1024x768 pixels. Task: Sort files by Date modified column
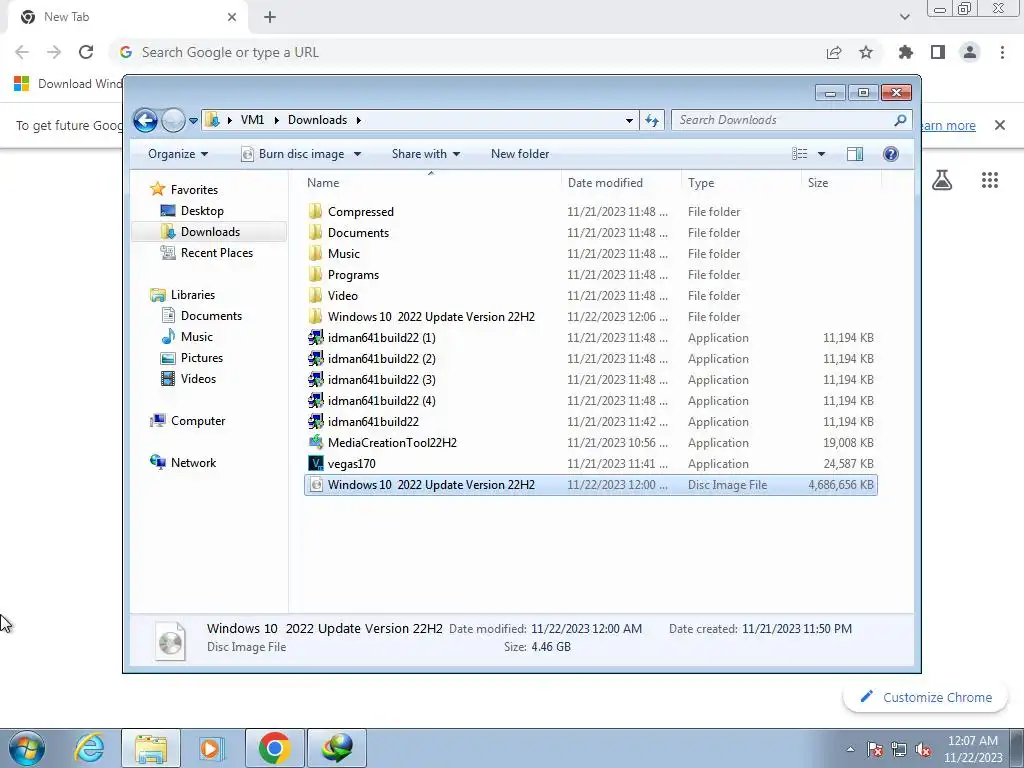[x=620, y=183]
